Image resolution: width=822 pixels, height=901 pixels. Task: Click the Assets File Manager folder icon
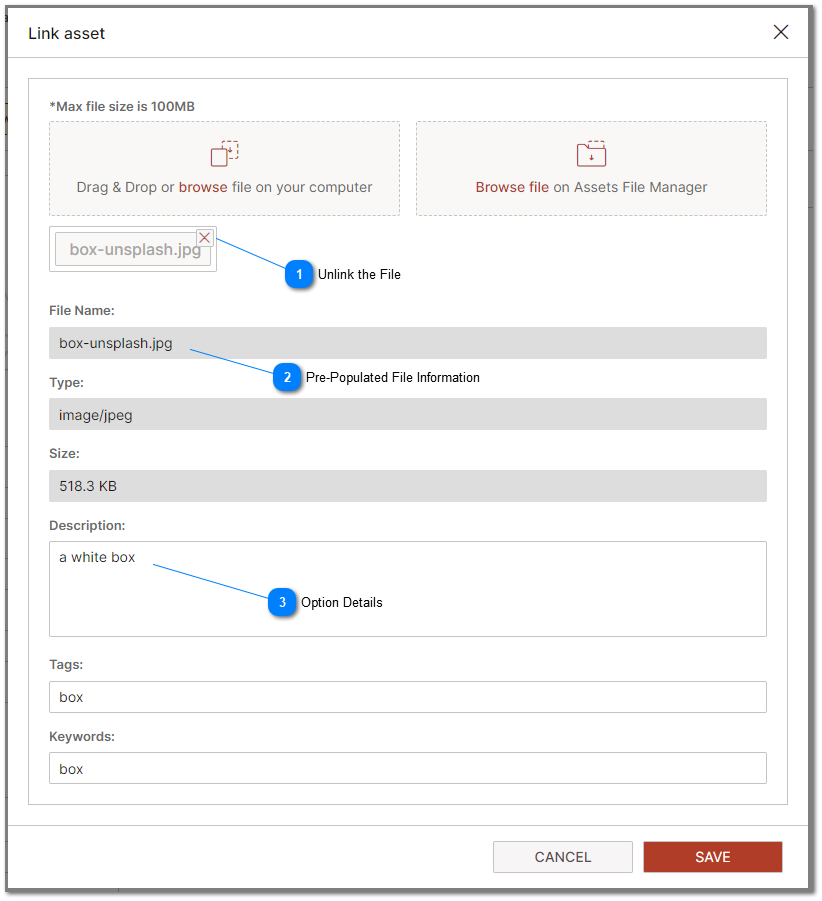click(x=591, y=152)
